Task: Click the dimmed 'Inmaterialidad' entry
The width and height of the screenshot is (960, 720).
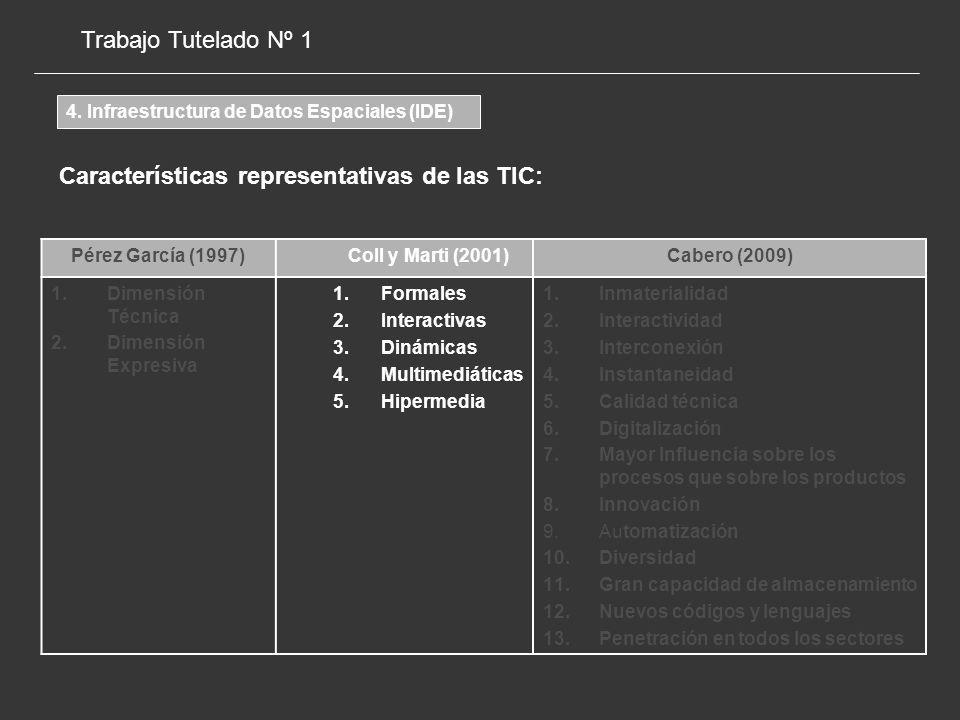Action: [x=663, y=293]
